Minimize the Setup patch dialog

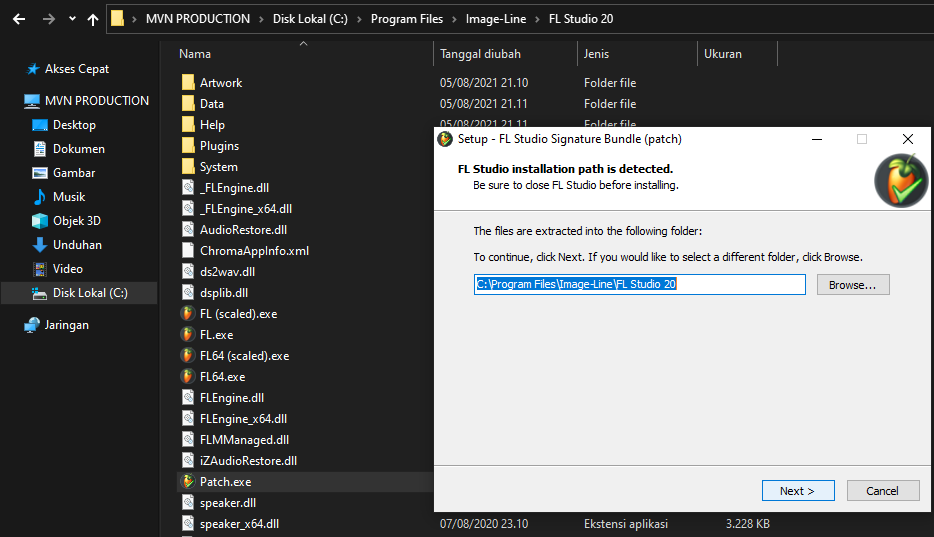817,139
